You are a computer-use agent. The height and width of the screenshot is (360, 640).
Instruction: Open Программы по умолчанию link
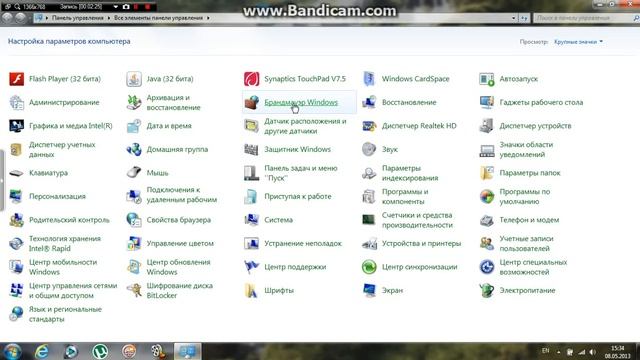524,196
